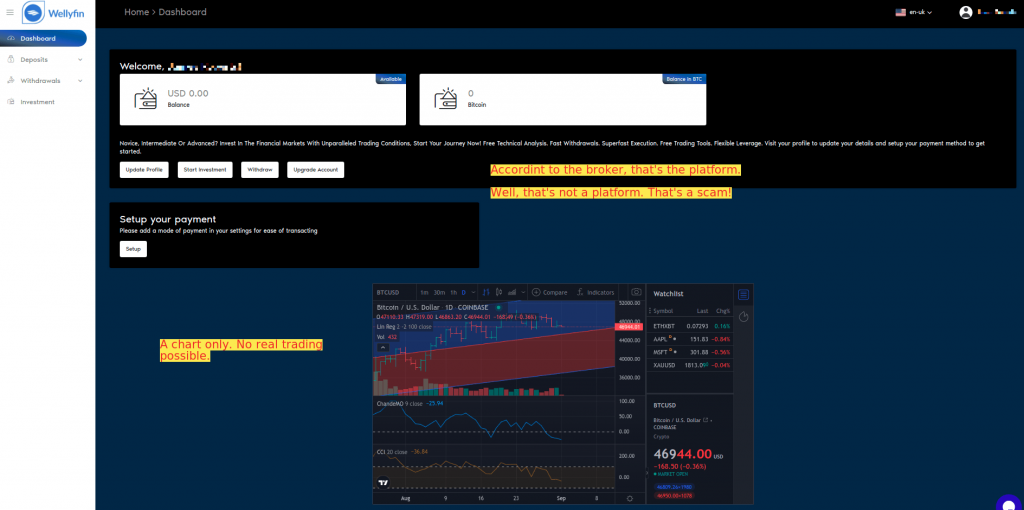
Task: Click Compare in the chart toolbar
Action: pos(549,293)
